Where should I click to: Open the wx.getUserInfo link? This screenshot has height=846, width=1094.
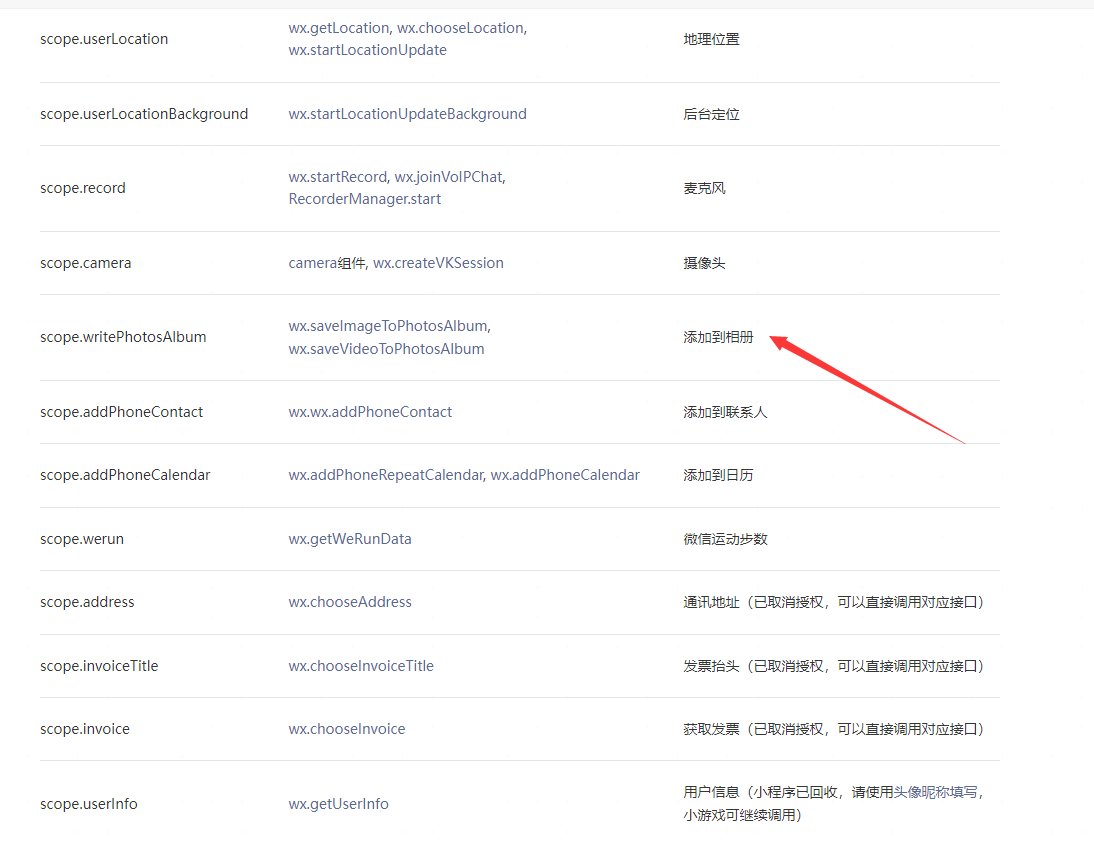point(338,804)
